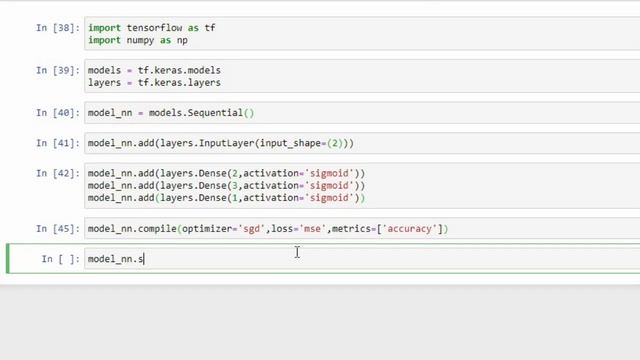Click the text 'import numpy as np'
Viewport: 640px width, 360px height.
pyautogui.click(x=138, y=40)
